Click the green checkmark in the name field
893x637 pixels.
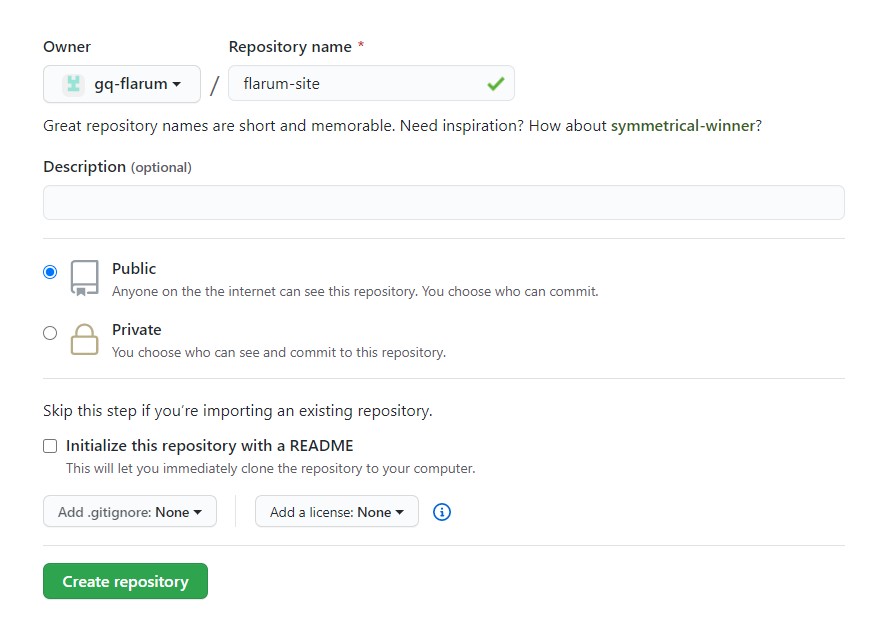click(x=495, y=84)
